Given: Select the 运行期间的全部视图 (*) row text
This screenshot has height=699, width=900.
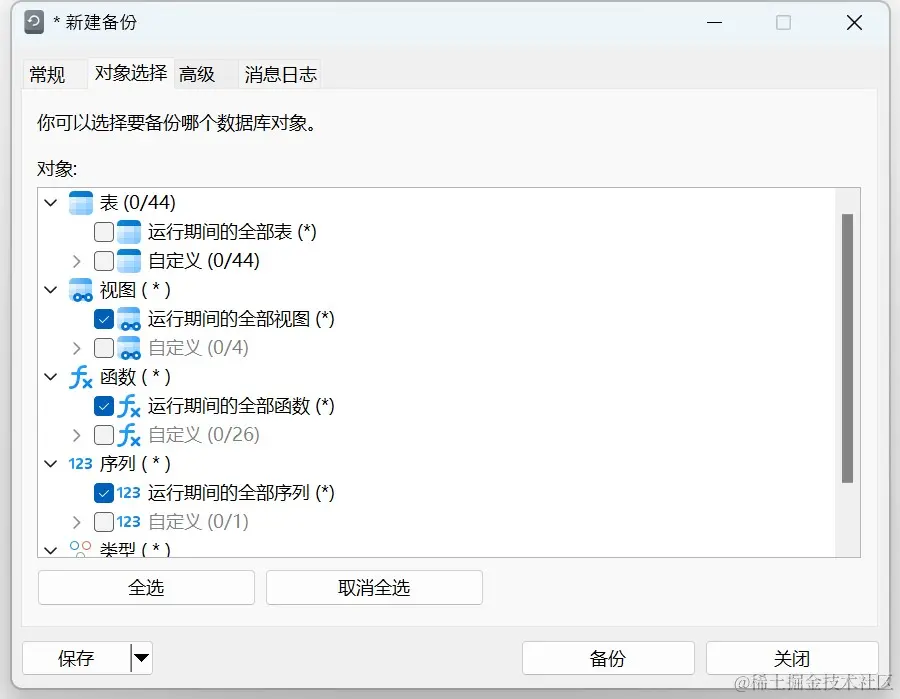Looking at the screenshot, I should [241, 319].
